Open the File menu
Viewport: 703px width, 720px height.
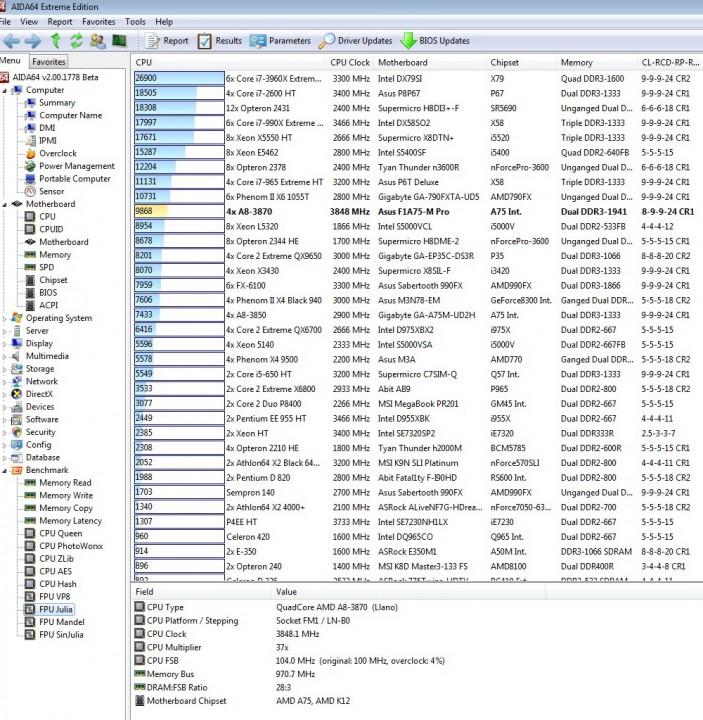(x=6, y=22)
